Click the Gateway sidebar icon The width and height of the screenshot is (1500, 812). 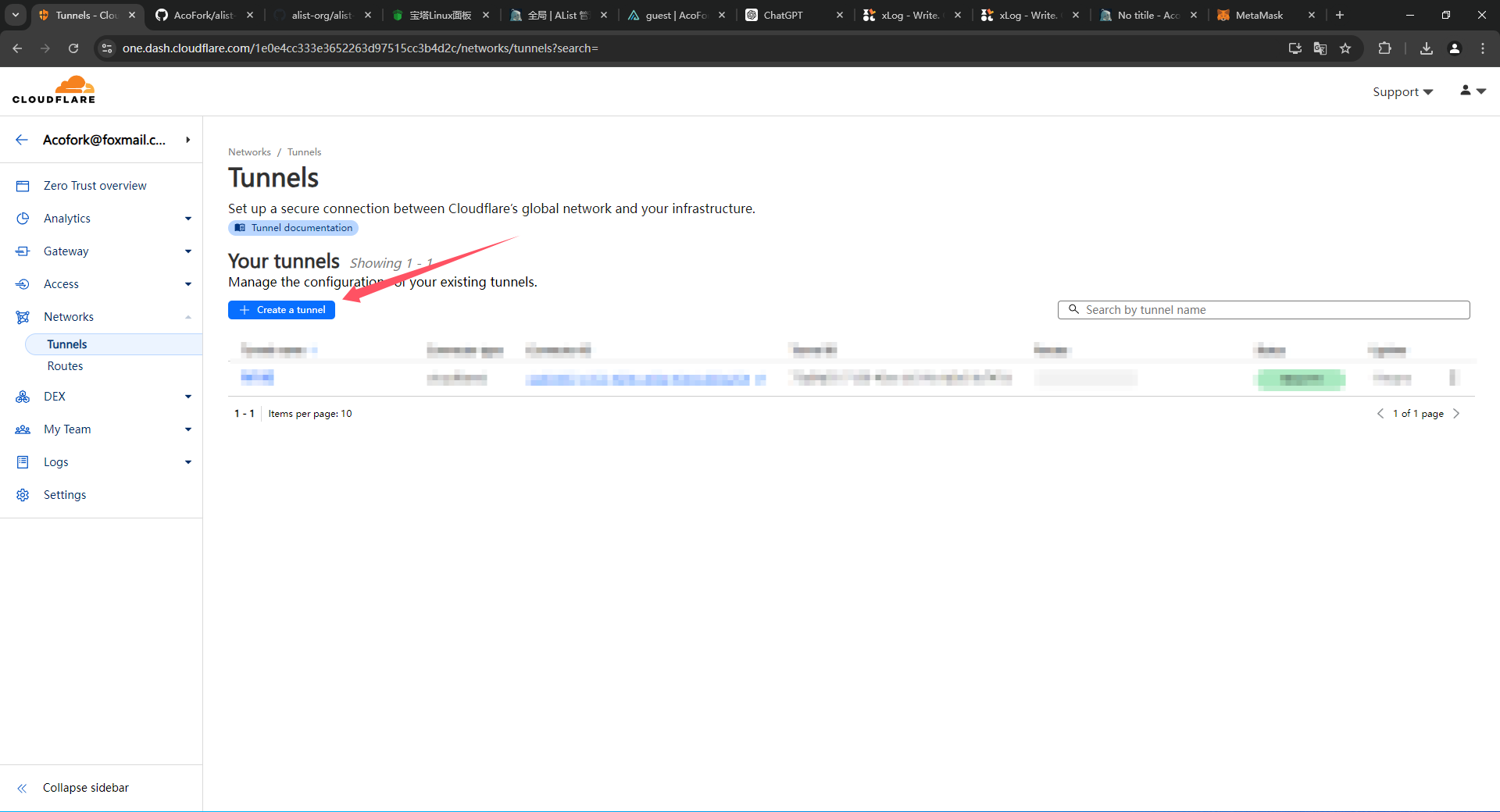[x=23, y=251]
